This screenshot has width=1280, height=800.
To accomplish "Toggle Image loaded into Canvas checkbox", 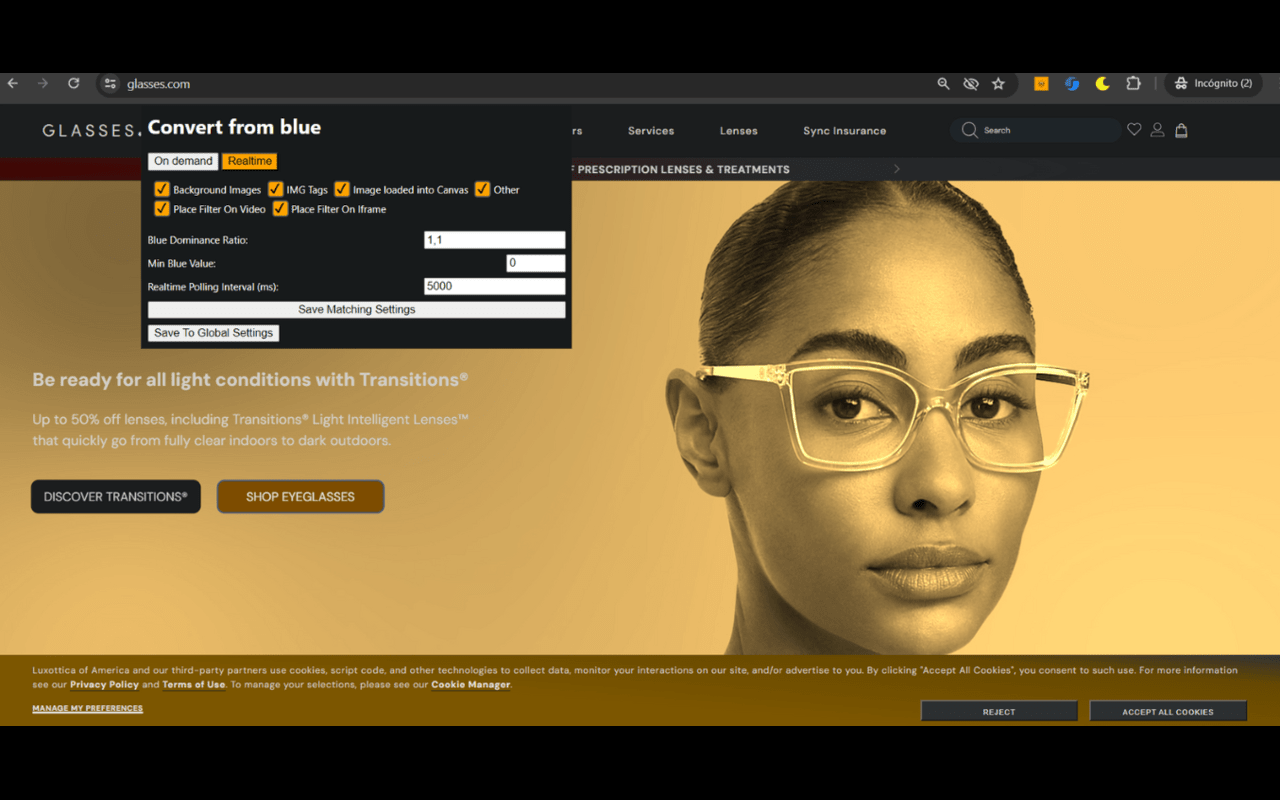I will [x=342, y=189].
